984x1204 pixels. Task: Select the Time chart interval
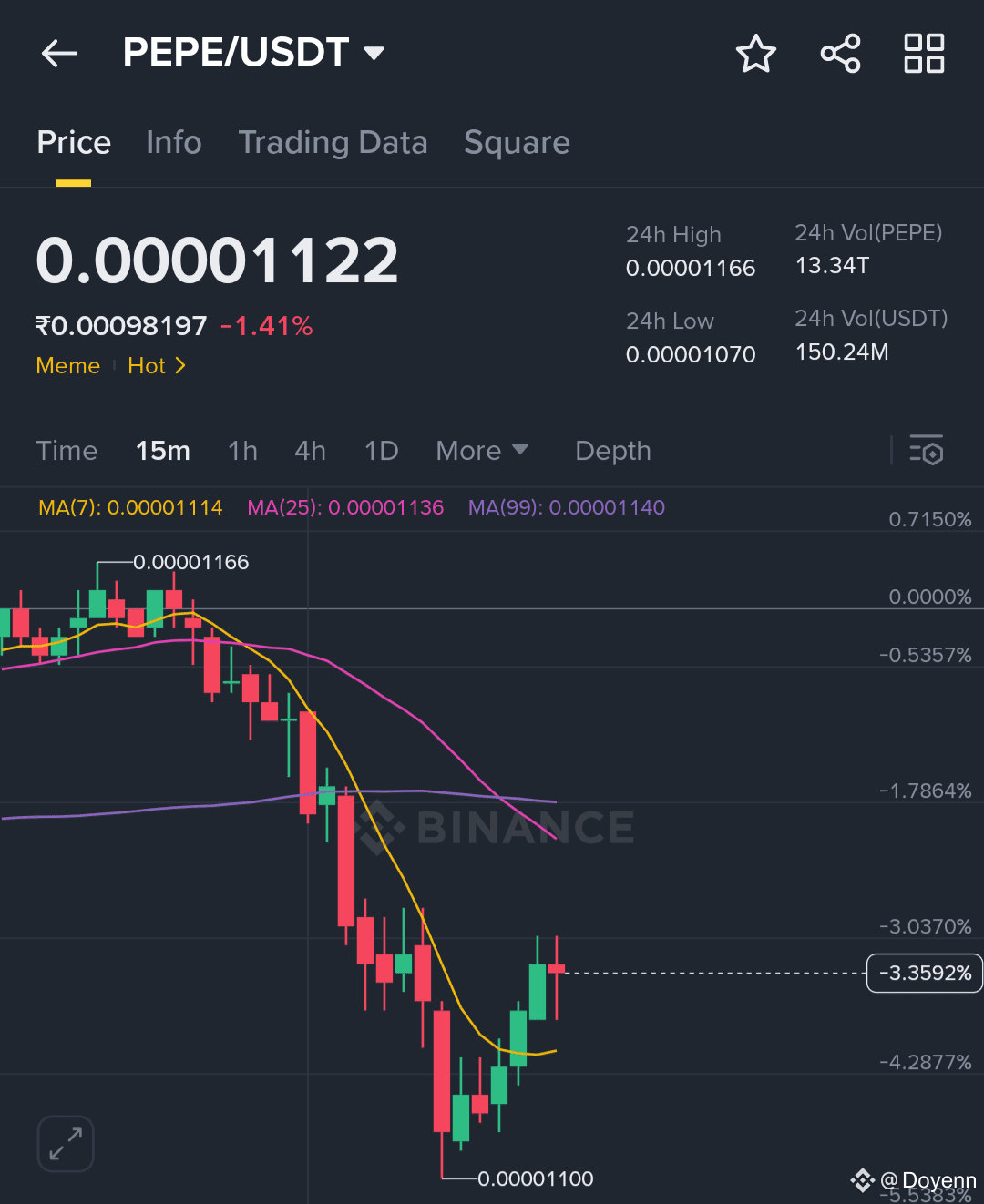pos(67,451)
